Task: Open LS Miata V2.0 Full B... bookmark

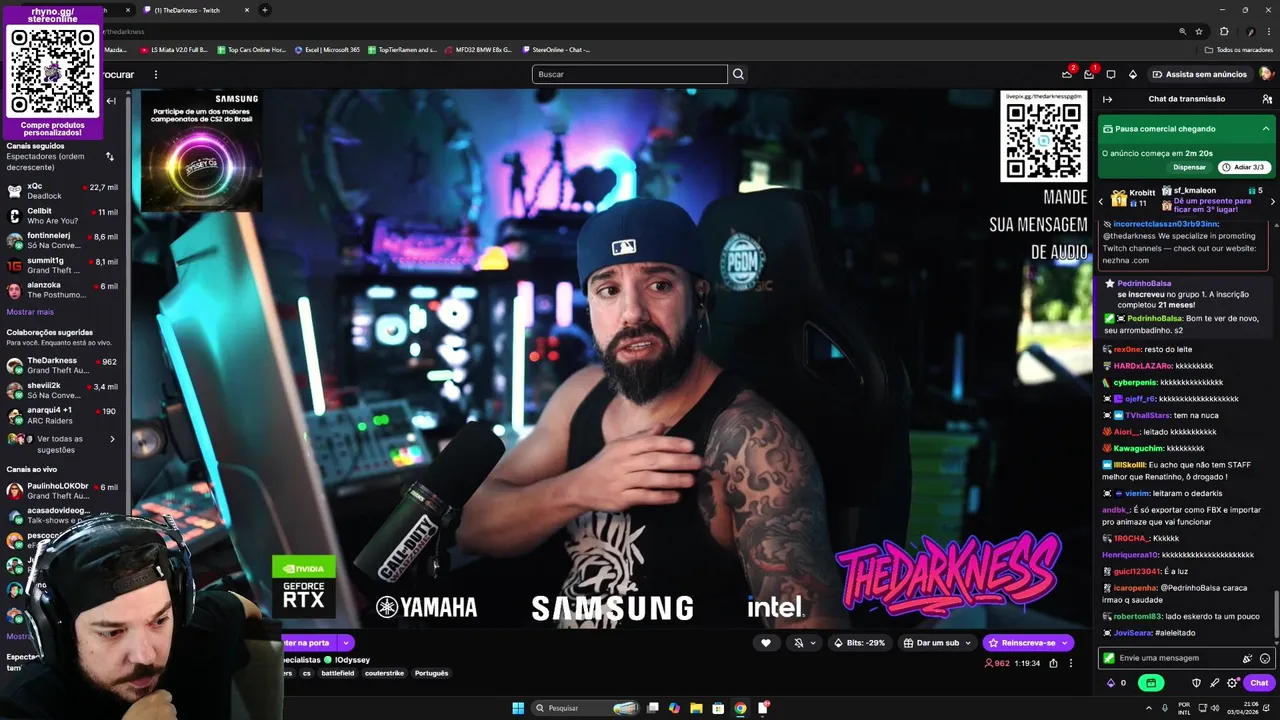Action: [174, 49]
